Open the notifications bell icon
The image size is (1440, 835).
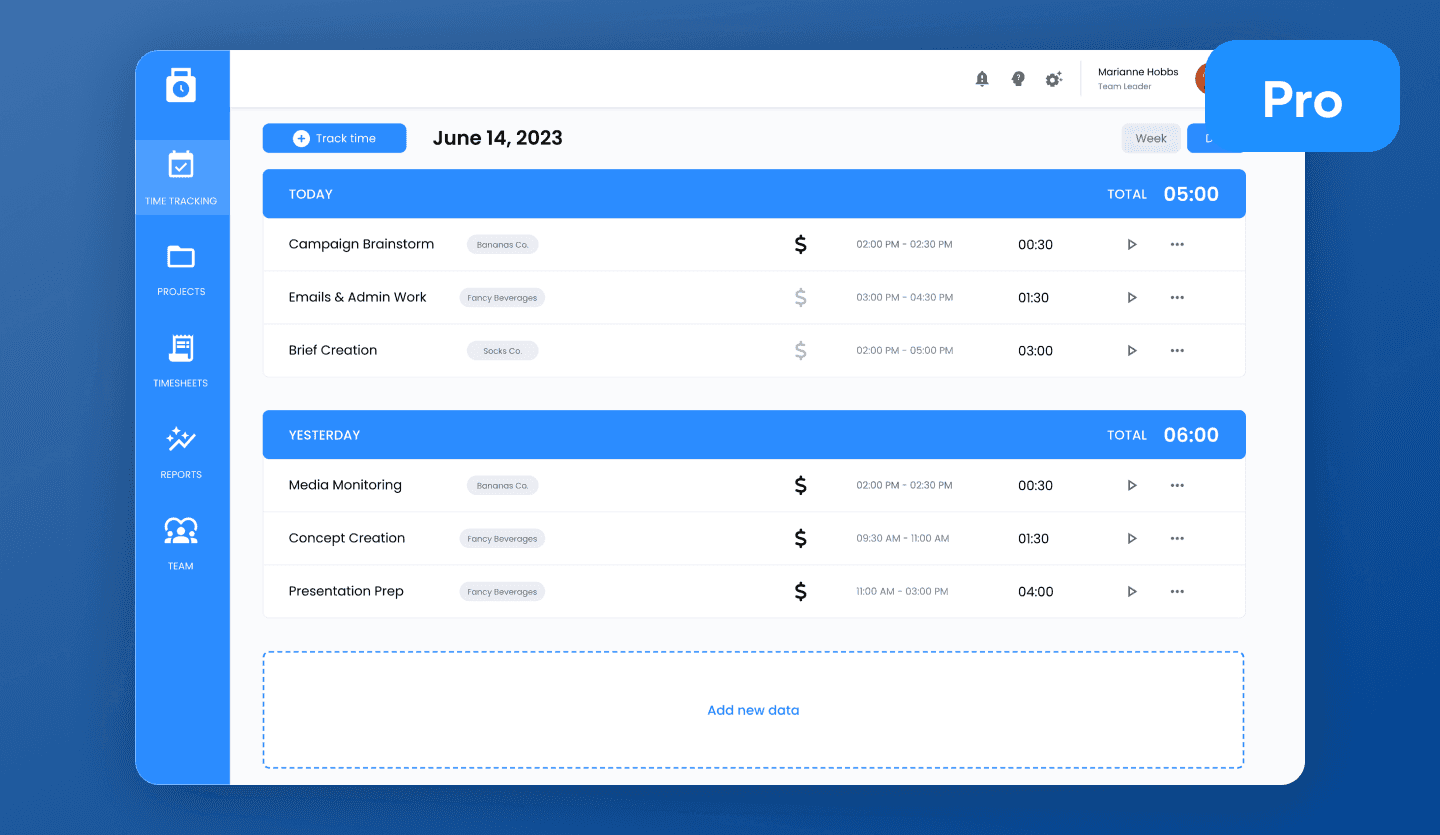[x=982, y=79]
